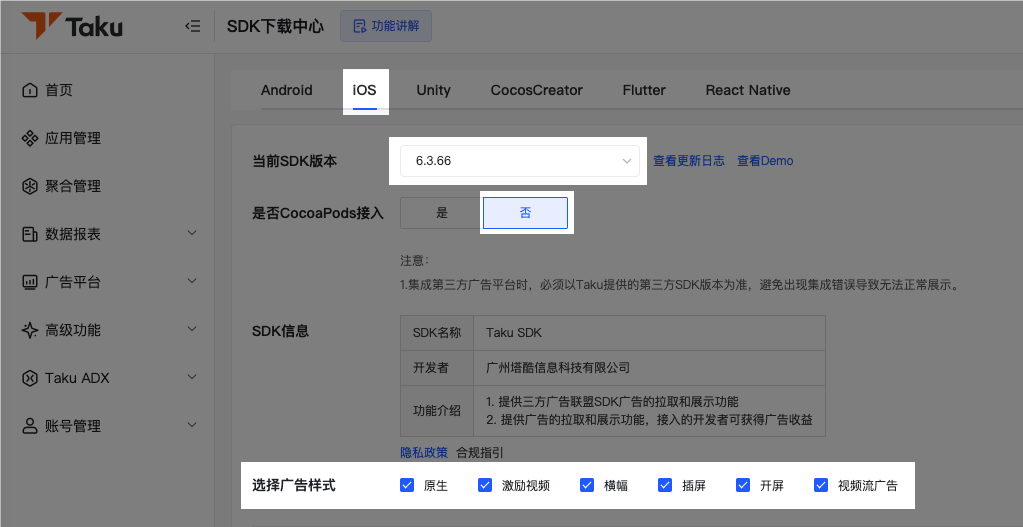Image resolution: width=1023 pixels, height=527 pixels.
Task: Collapse the sidebar with the menu-fold icon
Action: click(192, 26)
